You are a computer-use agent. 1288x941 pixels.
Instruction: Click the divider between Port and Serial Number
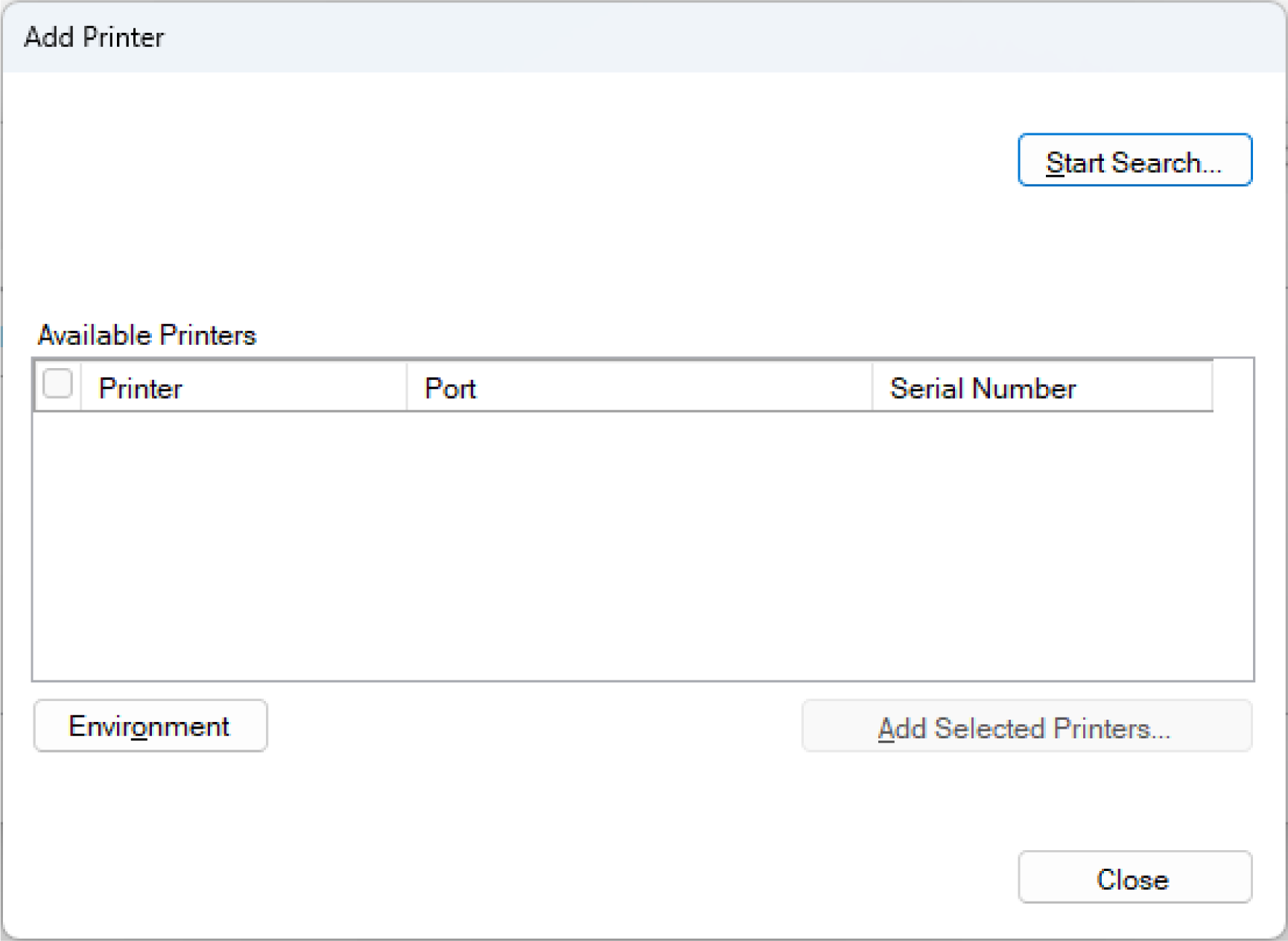[x=872, y=387]
